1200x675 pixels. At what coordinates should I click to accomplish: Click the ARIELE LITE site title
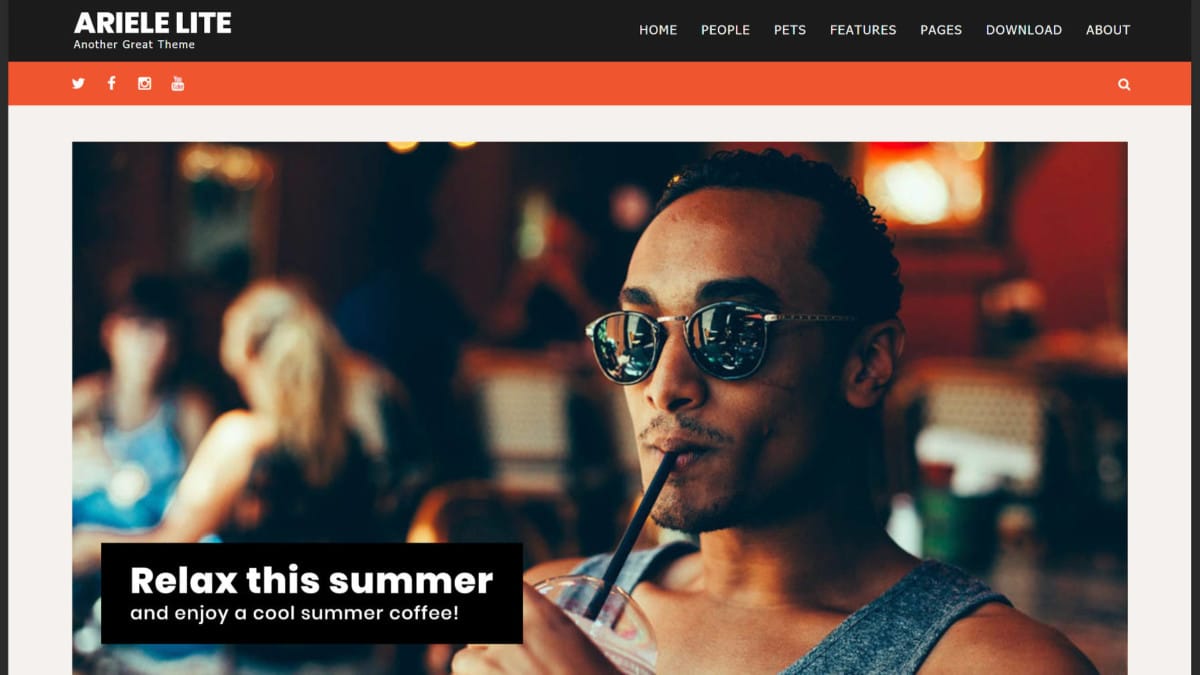(x=152, y=22)
